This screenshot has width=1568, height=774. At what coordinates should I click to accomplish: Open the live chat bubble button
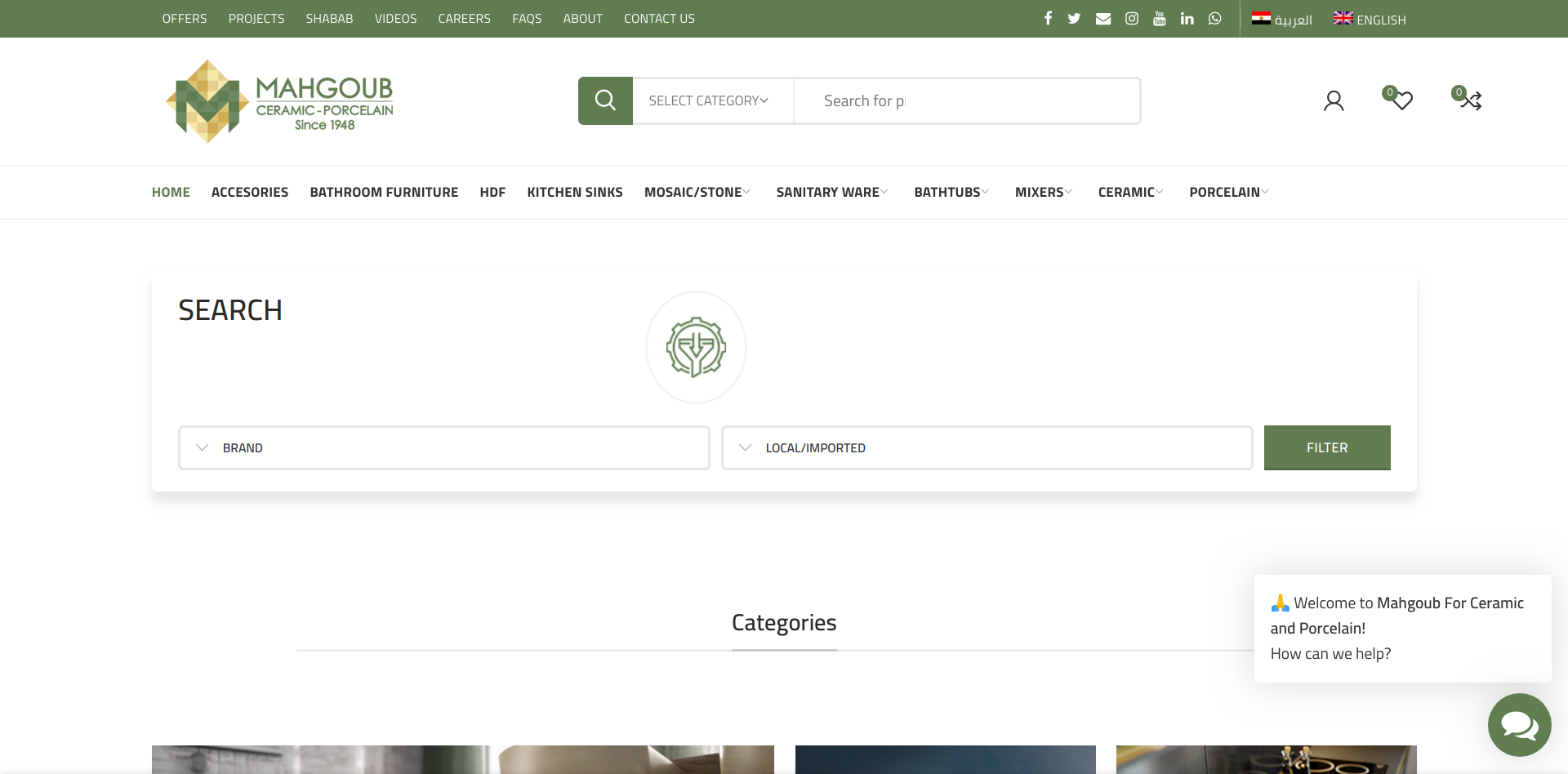tap(1520, 725)
